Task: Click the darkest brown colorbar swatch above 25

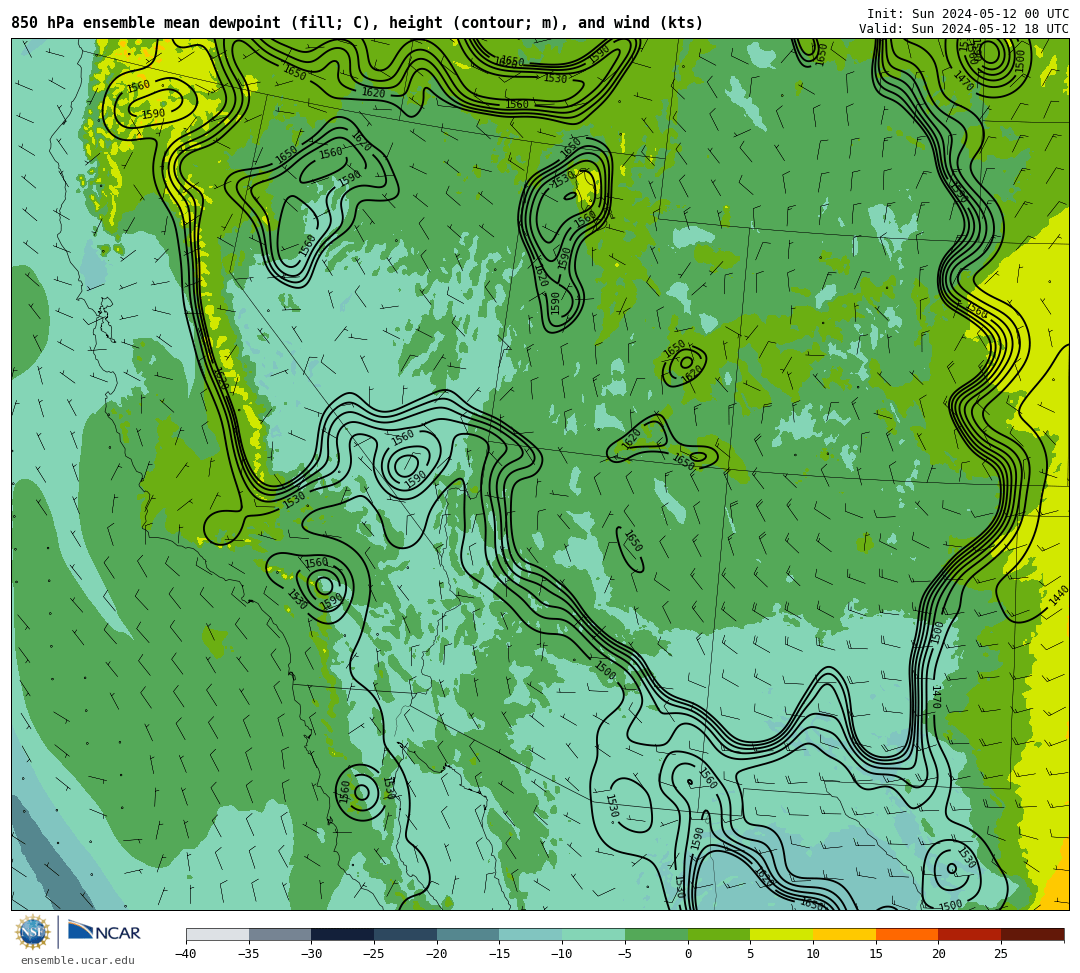Action: [x=1032, y=934]
